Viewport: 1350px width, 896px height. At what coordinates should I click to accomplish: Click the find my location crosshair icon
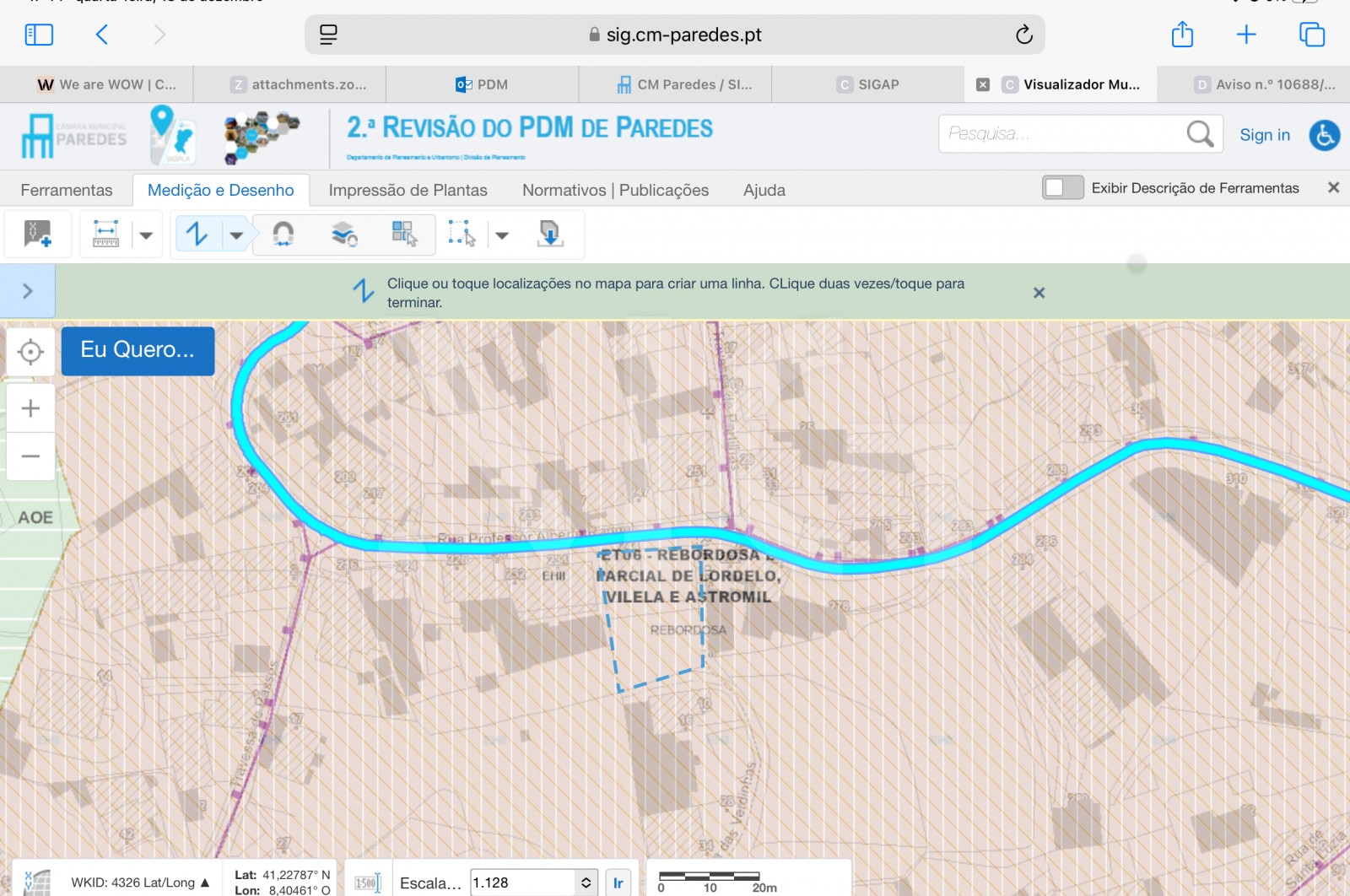point(30,351)
